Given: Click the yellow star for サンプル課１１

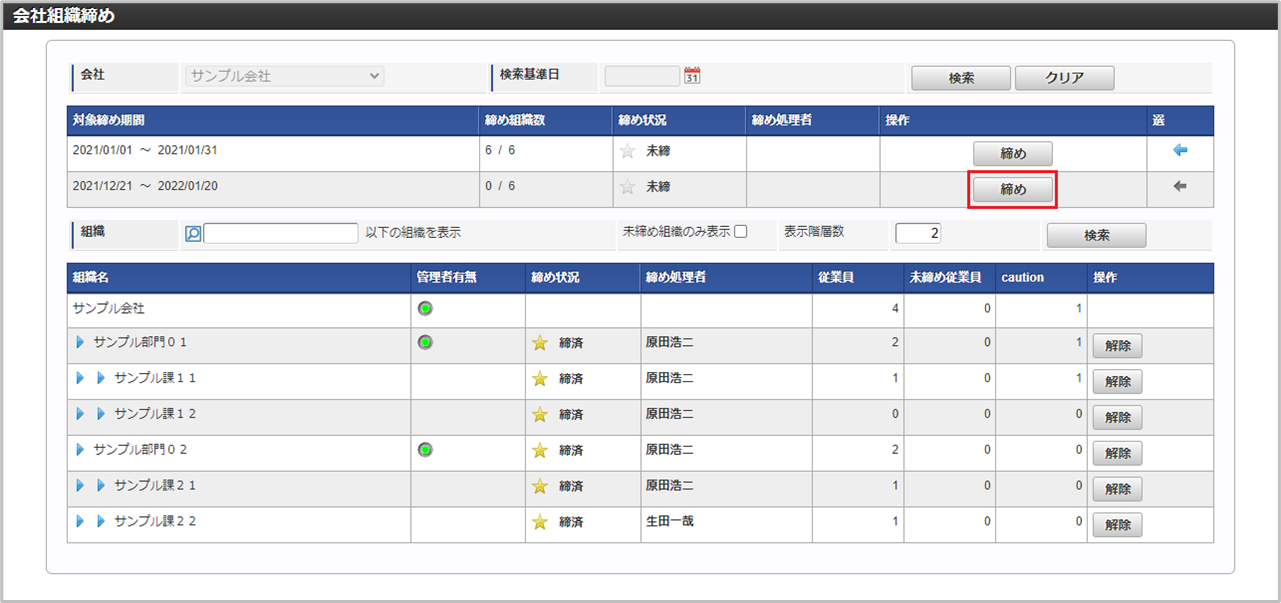Looking at the screenshot, I should tap(540, 379).
